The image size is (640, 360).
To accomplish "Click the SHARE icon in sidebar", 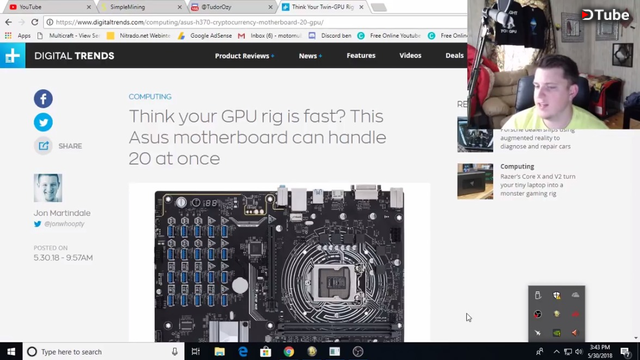I will tap(43, 146).
